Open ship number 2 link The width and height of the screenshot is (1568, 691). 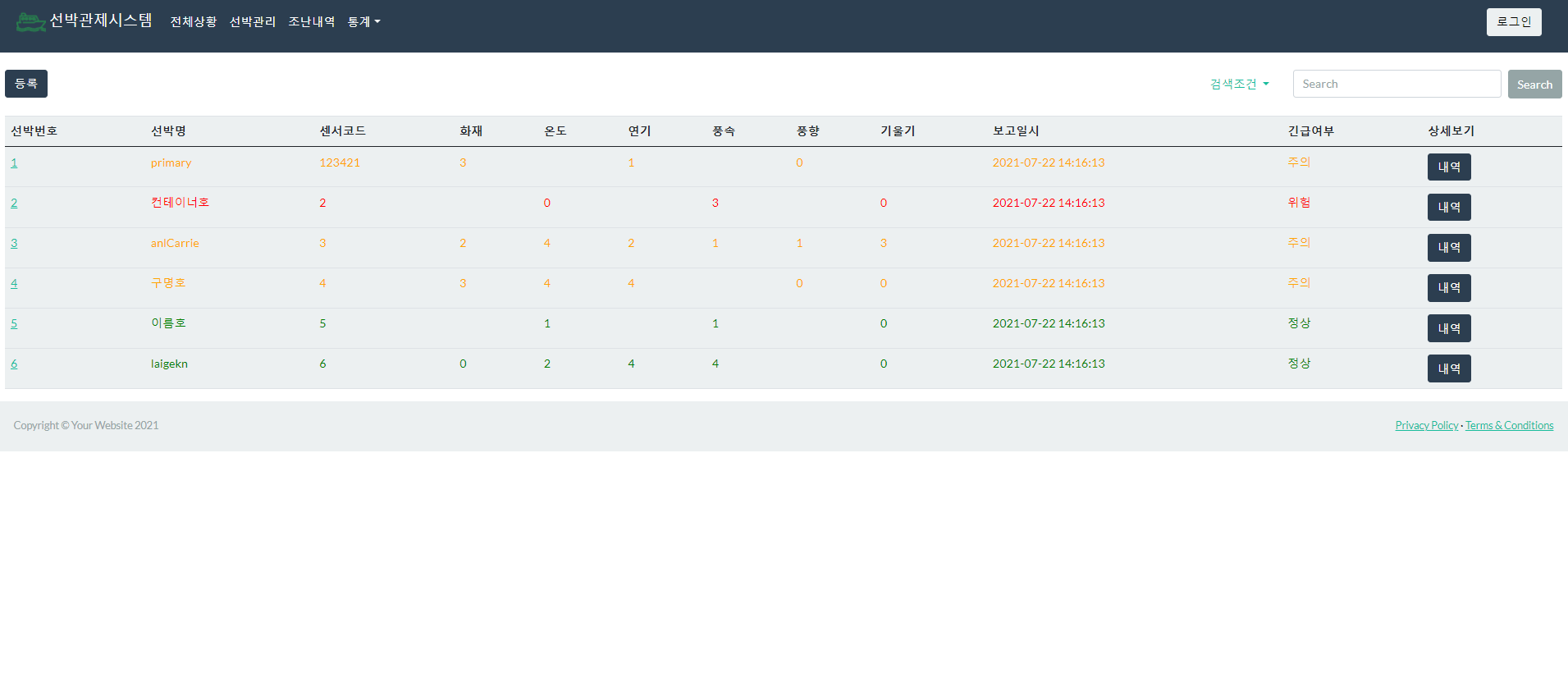(14, 203)
